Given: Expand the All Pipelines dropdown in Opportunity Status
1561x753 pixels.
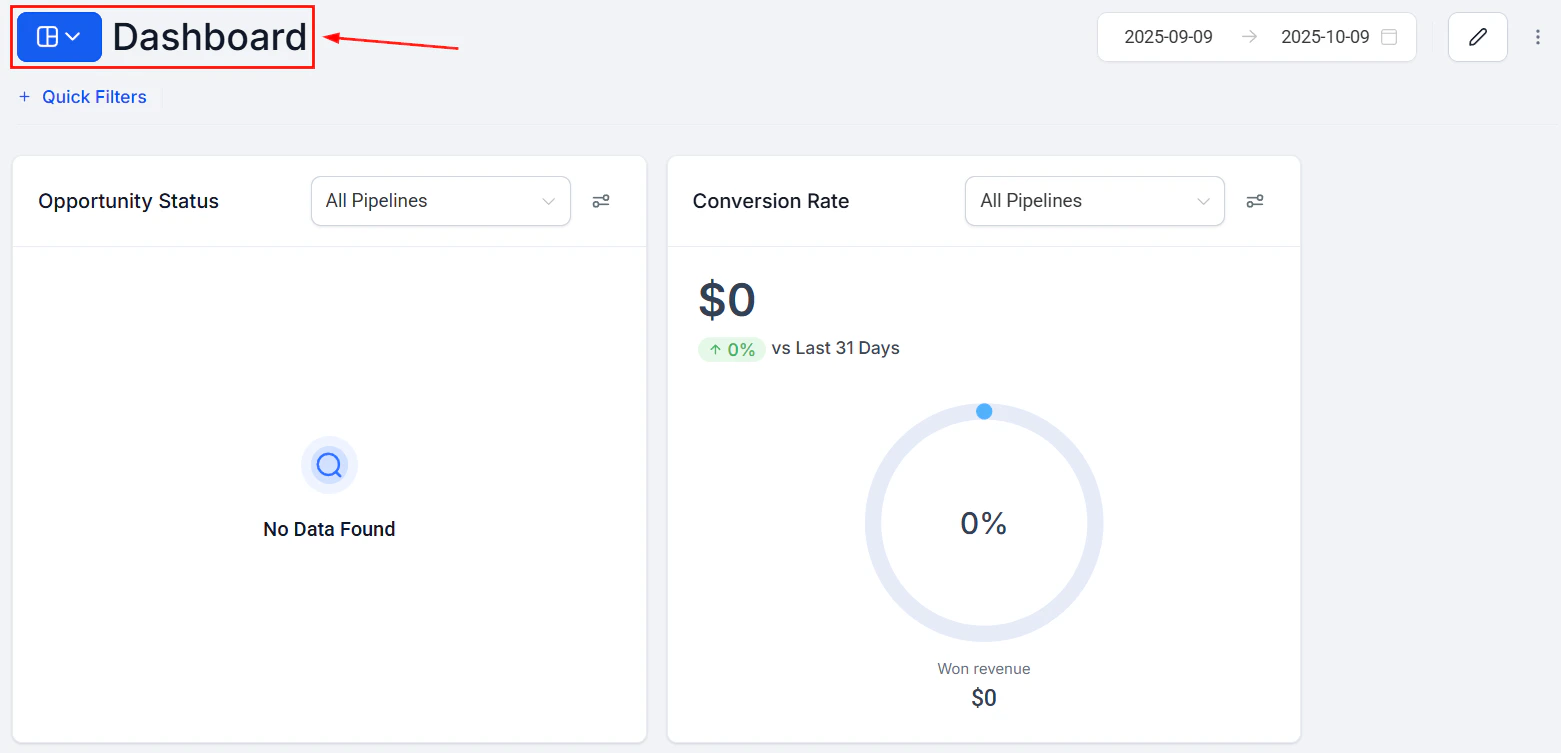Looking at the screenshot, I should (x=440, y=201).
